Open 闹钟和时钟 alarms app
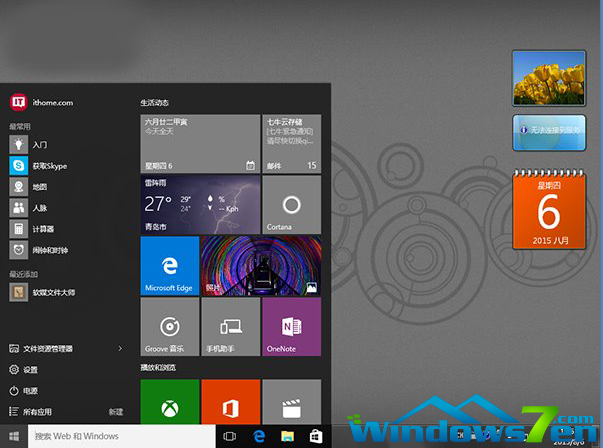This screenshot has width=603, height=448. point(67,250)
